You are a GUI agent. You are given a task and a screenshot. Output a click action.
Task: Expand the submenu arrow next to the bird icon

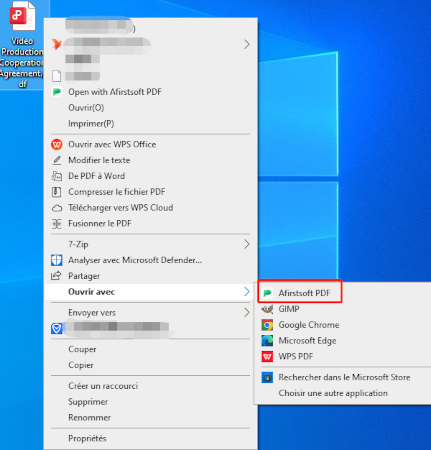246,44
